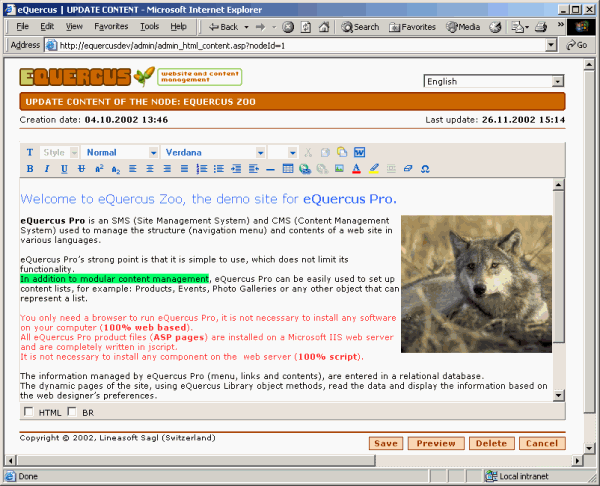Click the paste from Word icon
The image size is (600, 486).
click(x=359, y=152)
